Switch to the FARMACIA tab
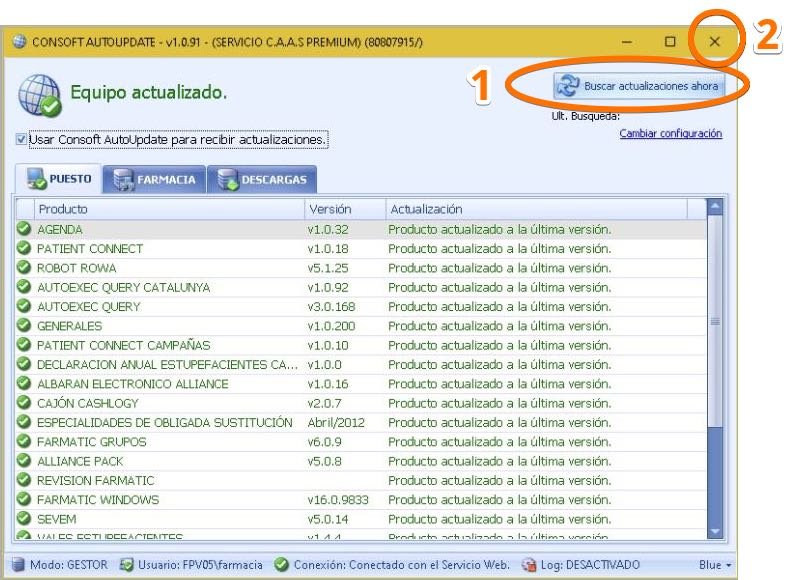This screenshot has height=580, width=789. pyautogui.click(x=154, y=180)
